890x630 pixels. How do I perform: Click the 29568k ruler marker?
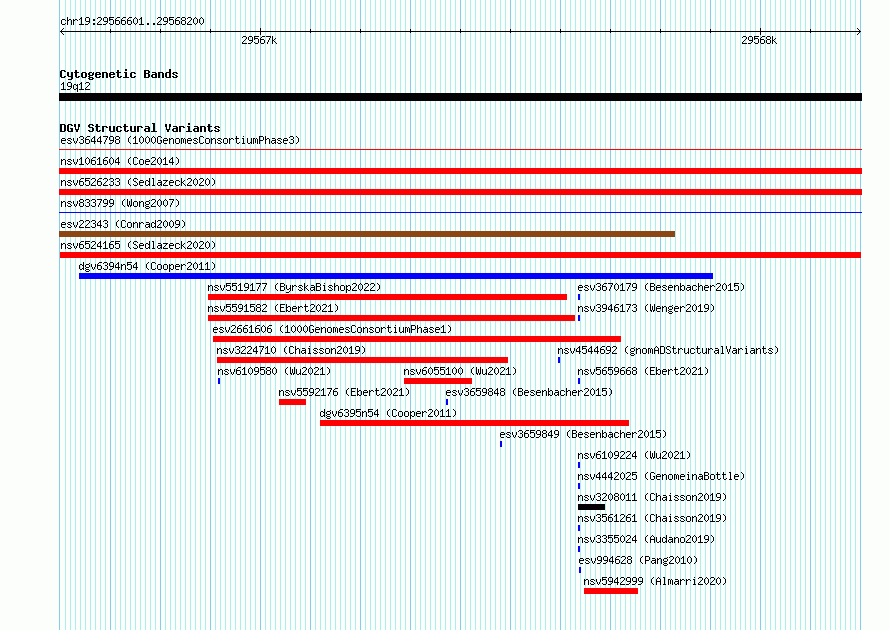click(x=759, y=40)
